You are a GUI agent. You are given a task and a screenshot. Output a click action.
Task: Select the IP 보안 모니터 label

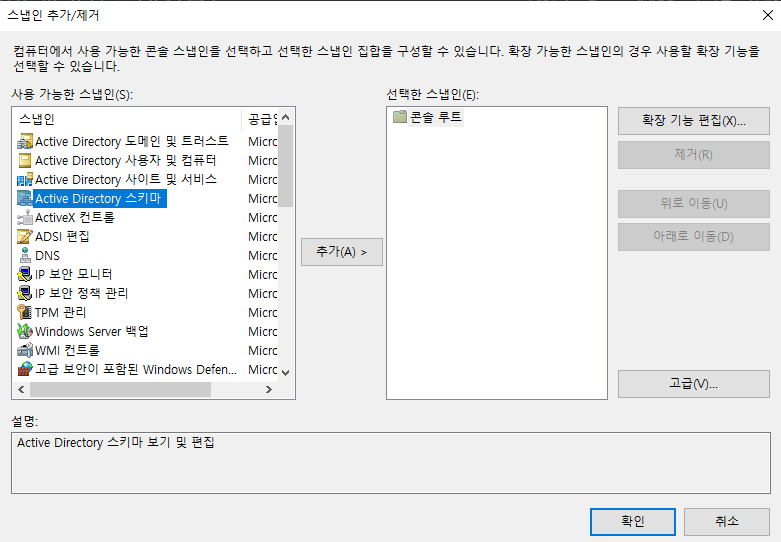(x=74, y=274)
